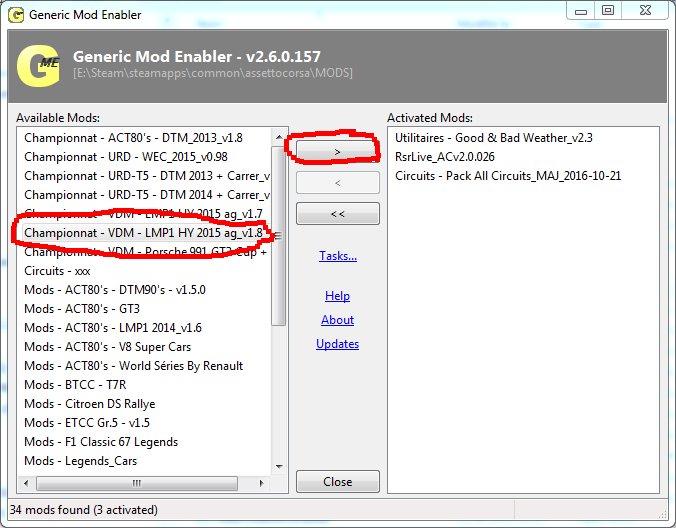Select Championnat - ACT80's - DTM_2013_v1.8
The image size is (676, 528).
[133, 138]
